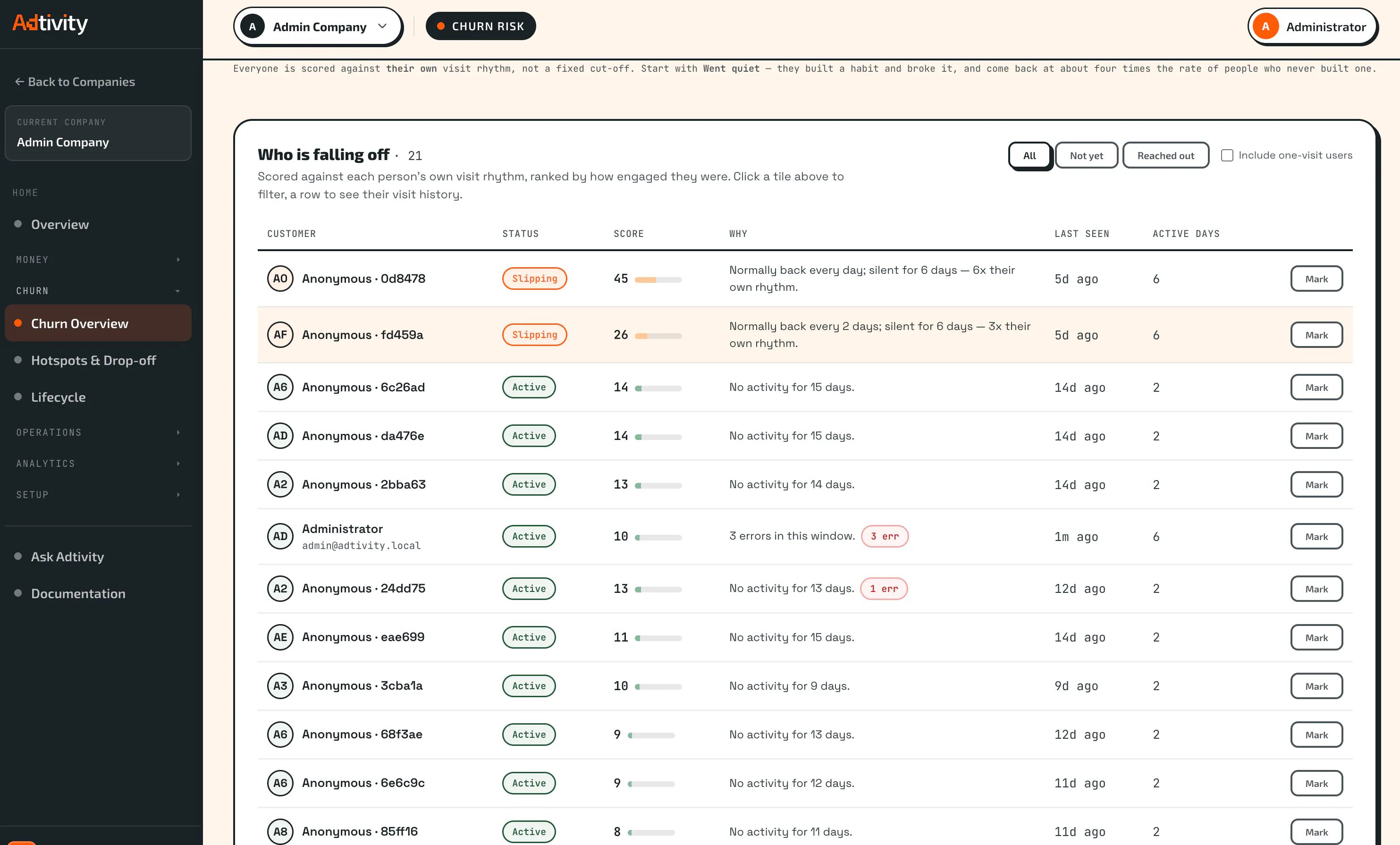Expand the OPERATIONS section
Viewport: 1400px width, 845px height.
(98, 432)
